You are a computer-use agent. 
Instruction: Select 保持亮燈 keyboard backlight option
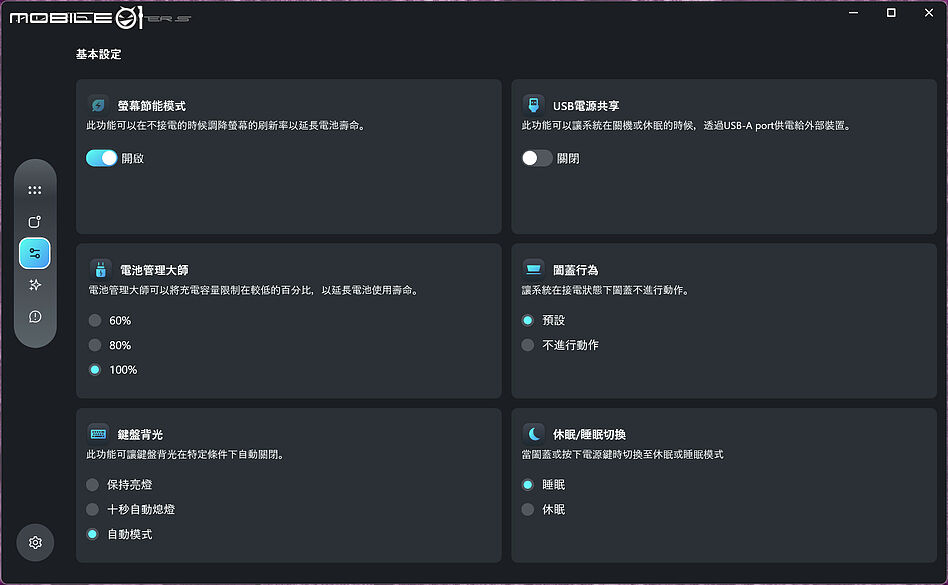pyautogui.click(x=93, y=485)
